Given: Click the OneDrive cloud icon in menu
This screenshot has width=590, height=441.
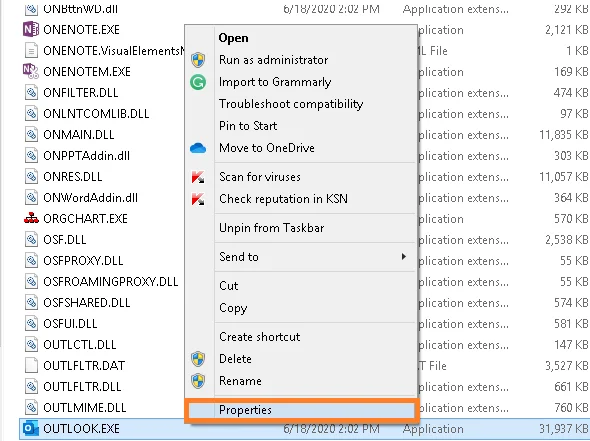Looking at the screenshot, I should (x=198, y=148).
